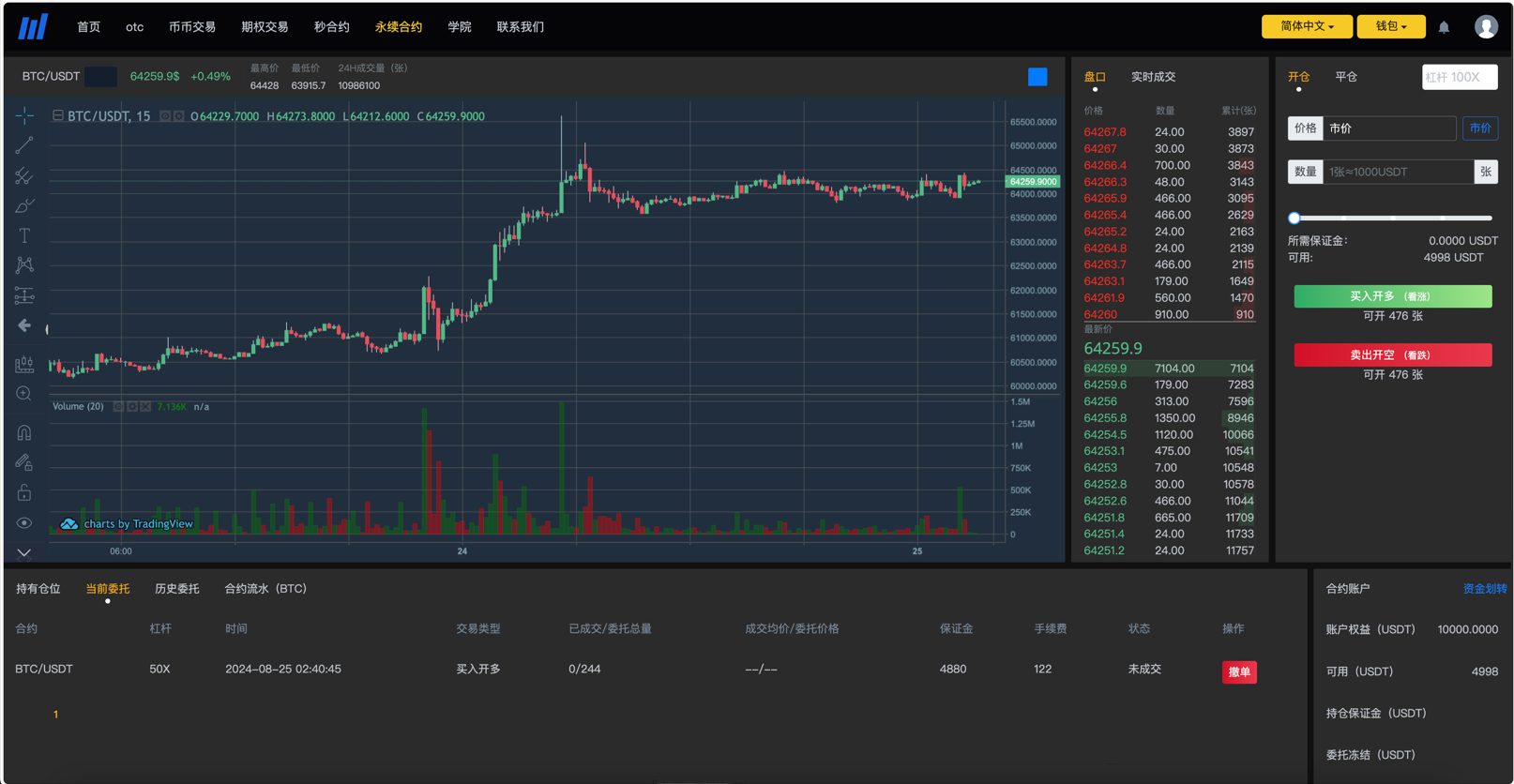The width and height of the screenshot is (1514, 784).
Task: Select the crosshair cursor tool
Action: click(x=24, y=115)
